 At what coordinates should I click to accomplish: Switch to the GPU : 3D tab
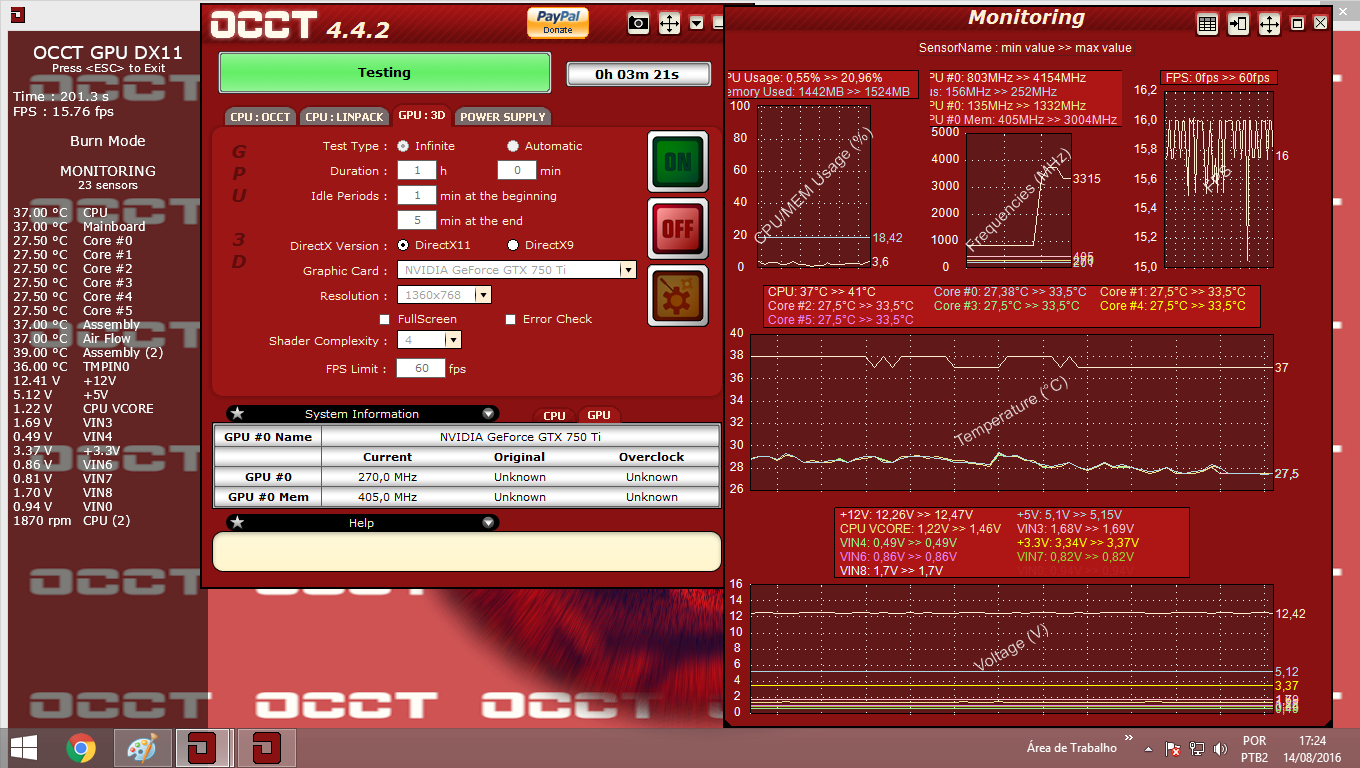pyautogui.click(x=421, y=116)
